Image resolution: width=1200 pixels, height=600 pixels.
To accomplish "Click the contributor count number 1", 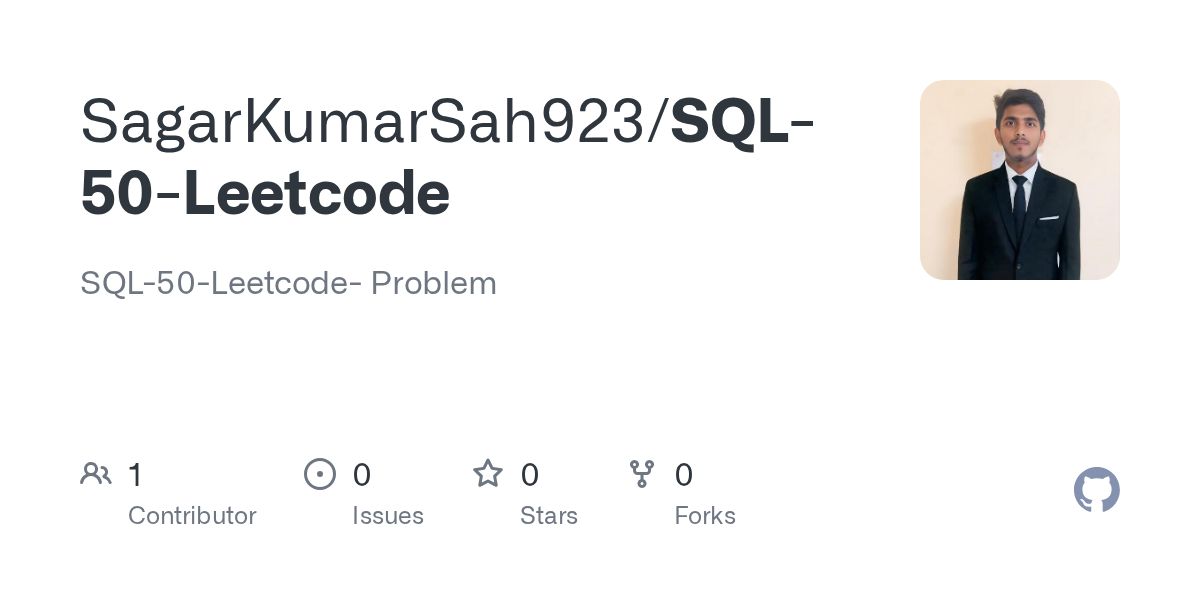I will pos(135,474).
